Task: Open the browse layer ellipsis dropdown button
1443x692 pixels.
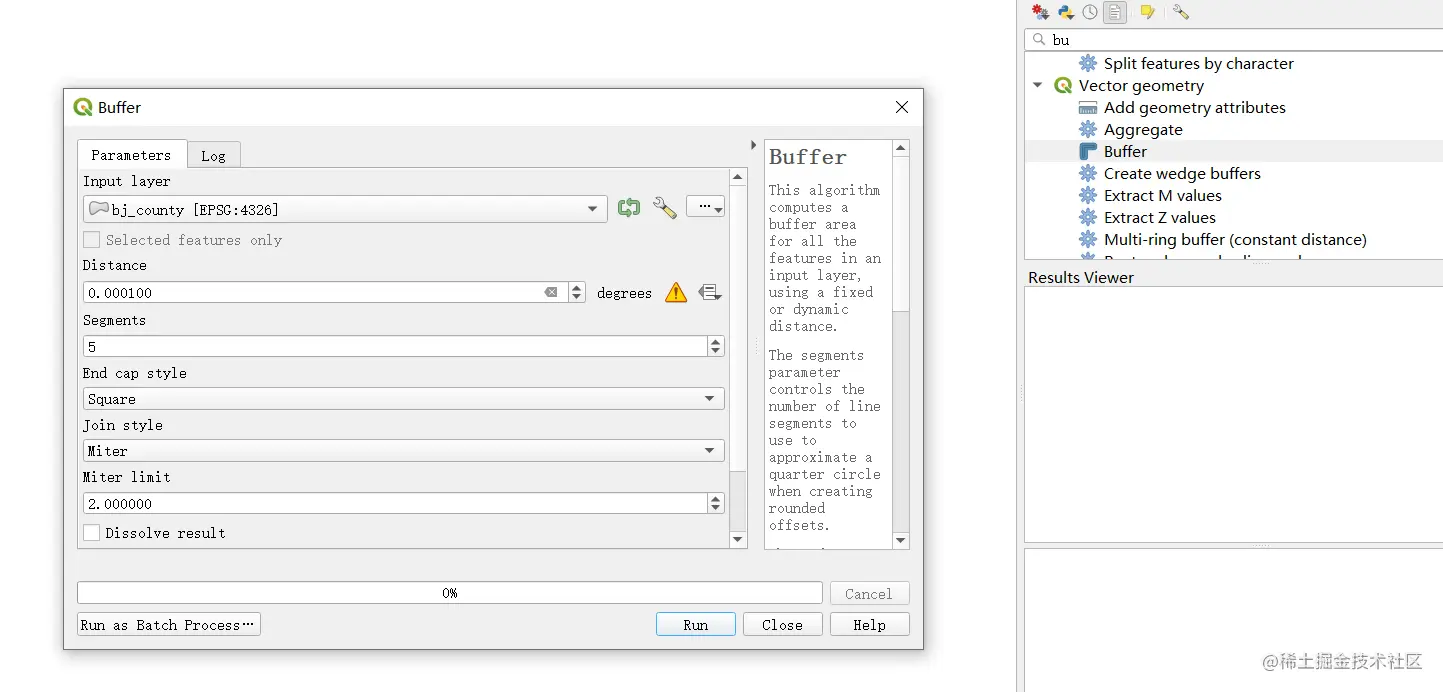Action: [705, 207]
